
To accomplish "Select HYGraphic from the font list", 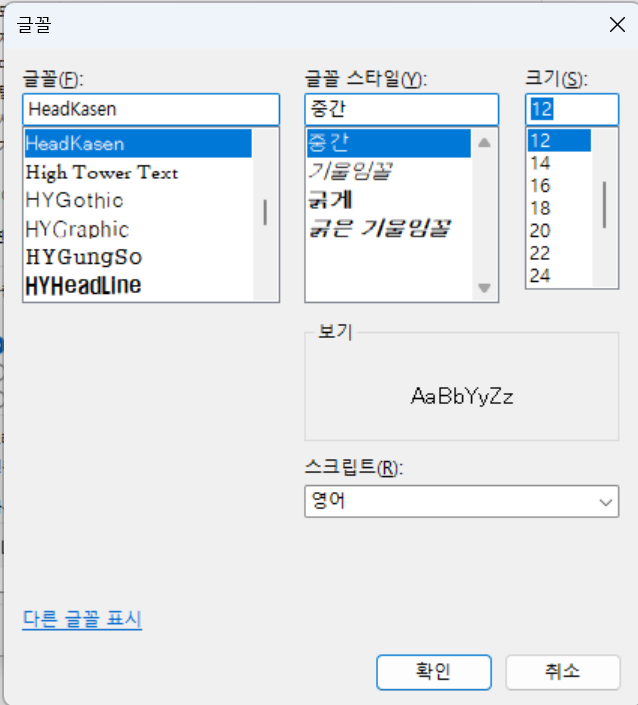I will point(78,229).
